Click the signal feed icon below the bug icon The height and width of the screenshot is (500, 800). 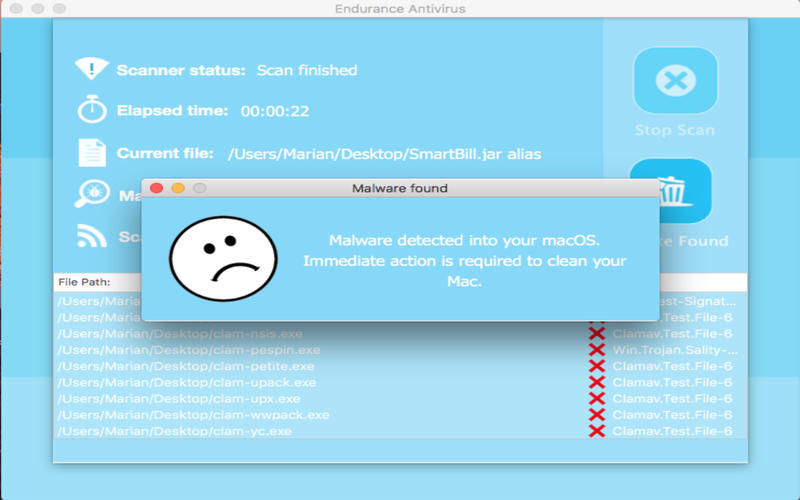[92, 236]
